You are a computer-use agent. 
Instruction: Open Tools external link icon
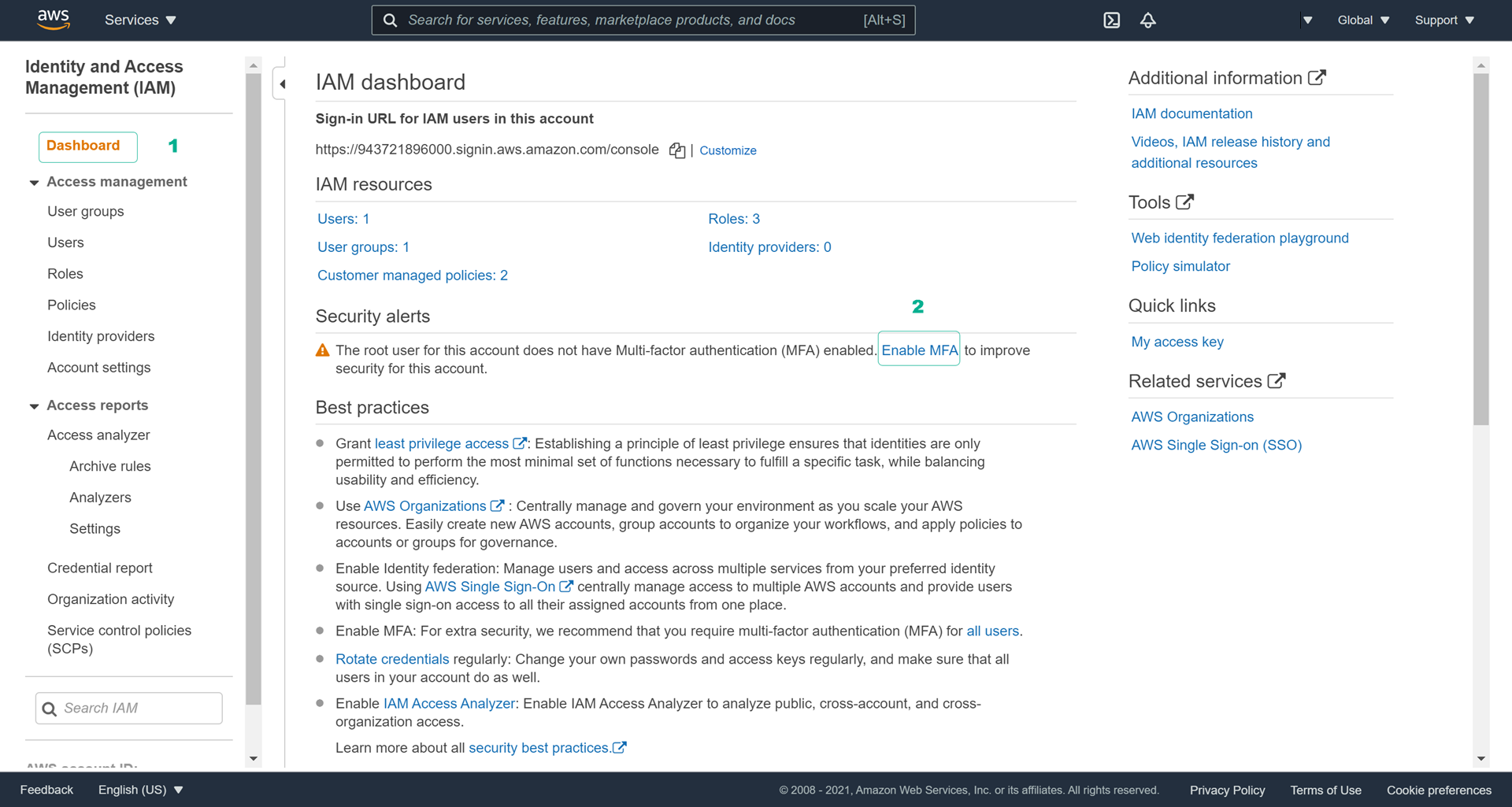point(1184,202)
